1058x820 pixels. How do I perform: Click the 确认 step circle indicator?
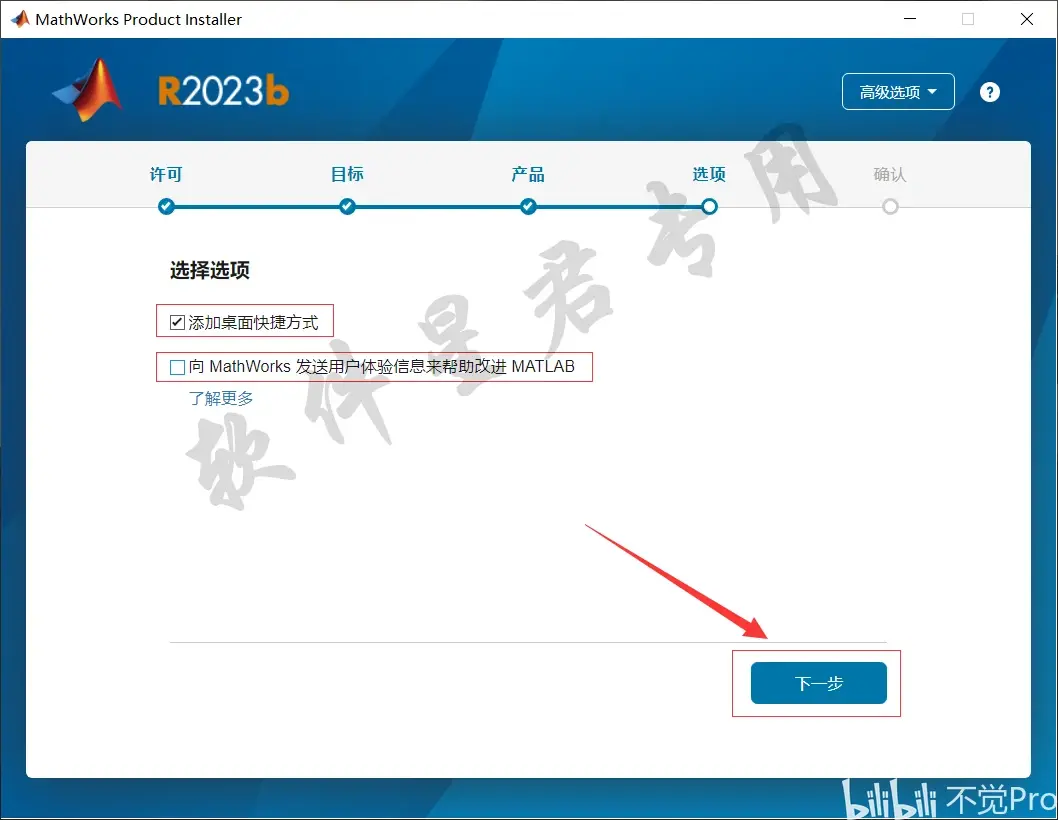point(890,207)
